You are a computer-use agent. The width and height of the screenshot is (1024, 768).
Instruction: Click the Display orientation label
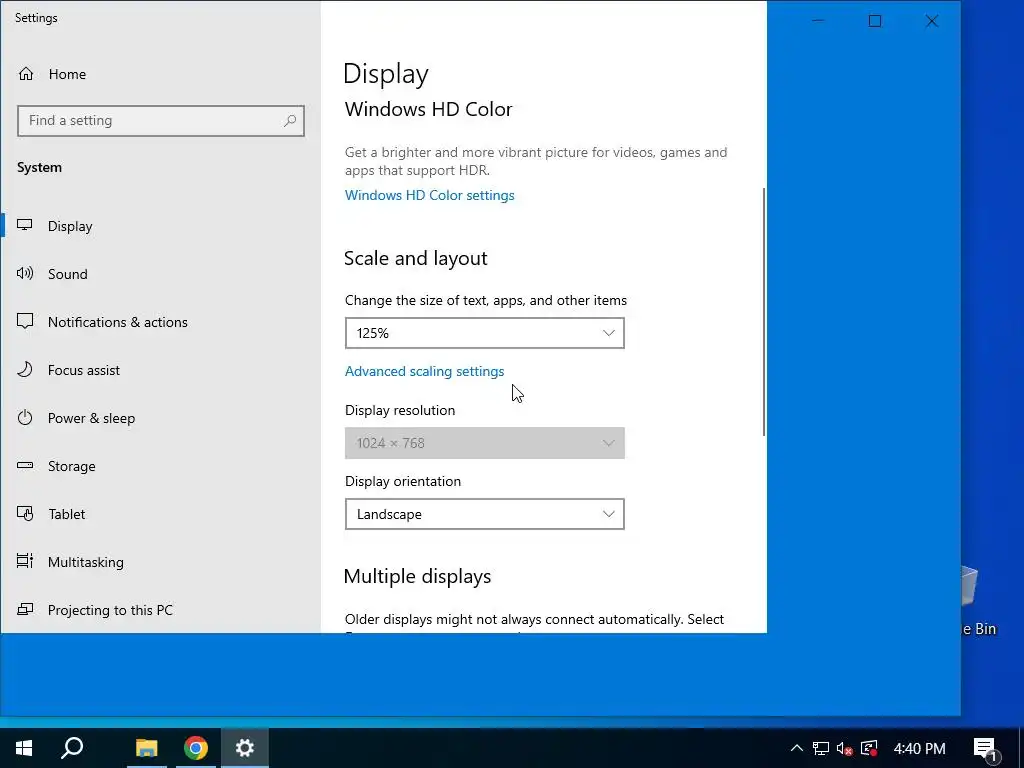point(403,481)
